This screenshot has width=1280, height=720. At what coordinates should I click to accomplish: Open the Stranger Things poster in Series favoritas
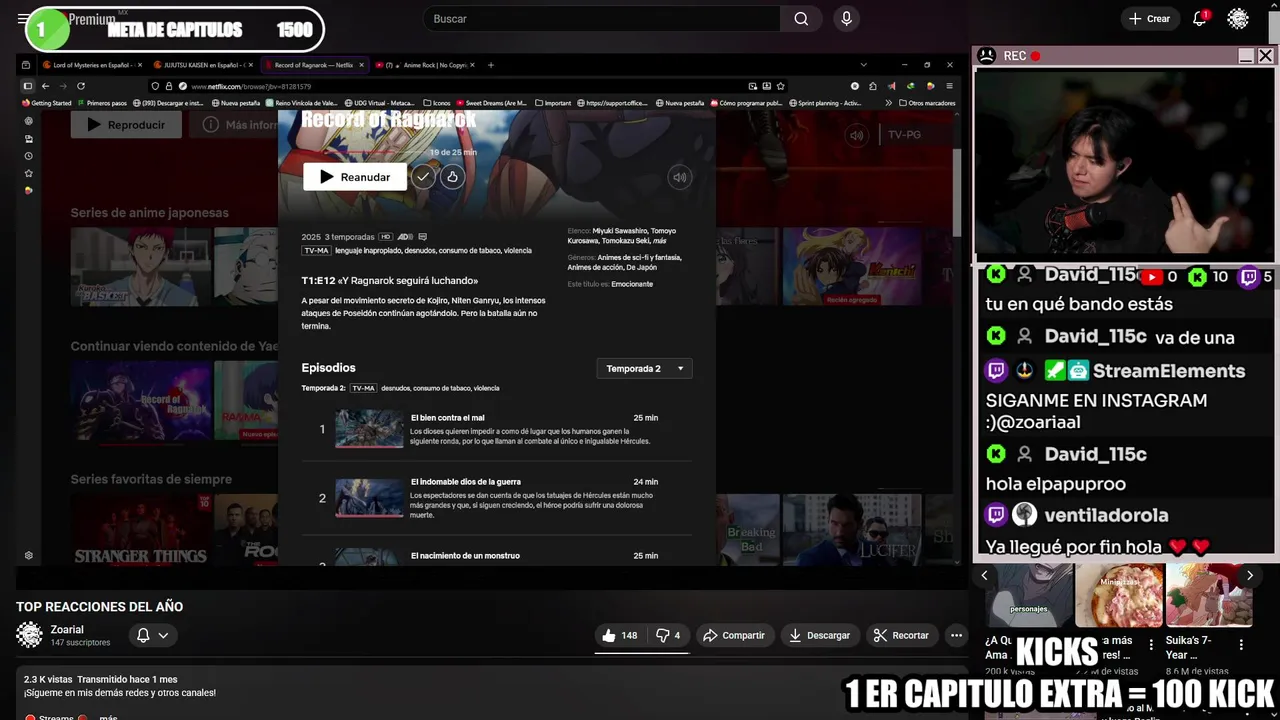[x=140, y=529]
